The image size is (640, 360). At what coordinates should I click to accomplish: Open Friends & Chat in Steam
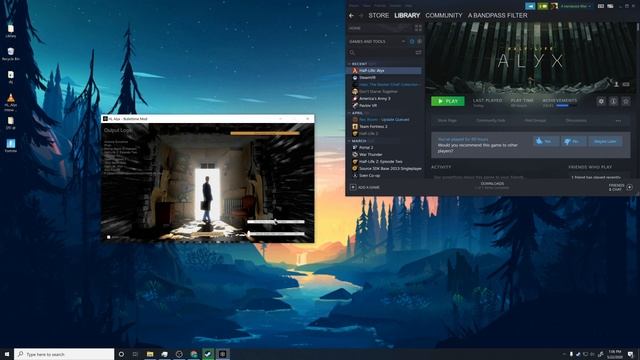tap(620, 187)
